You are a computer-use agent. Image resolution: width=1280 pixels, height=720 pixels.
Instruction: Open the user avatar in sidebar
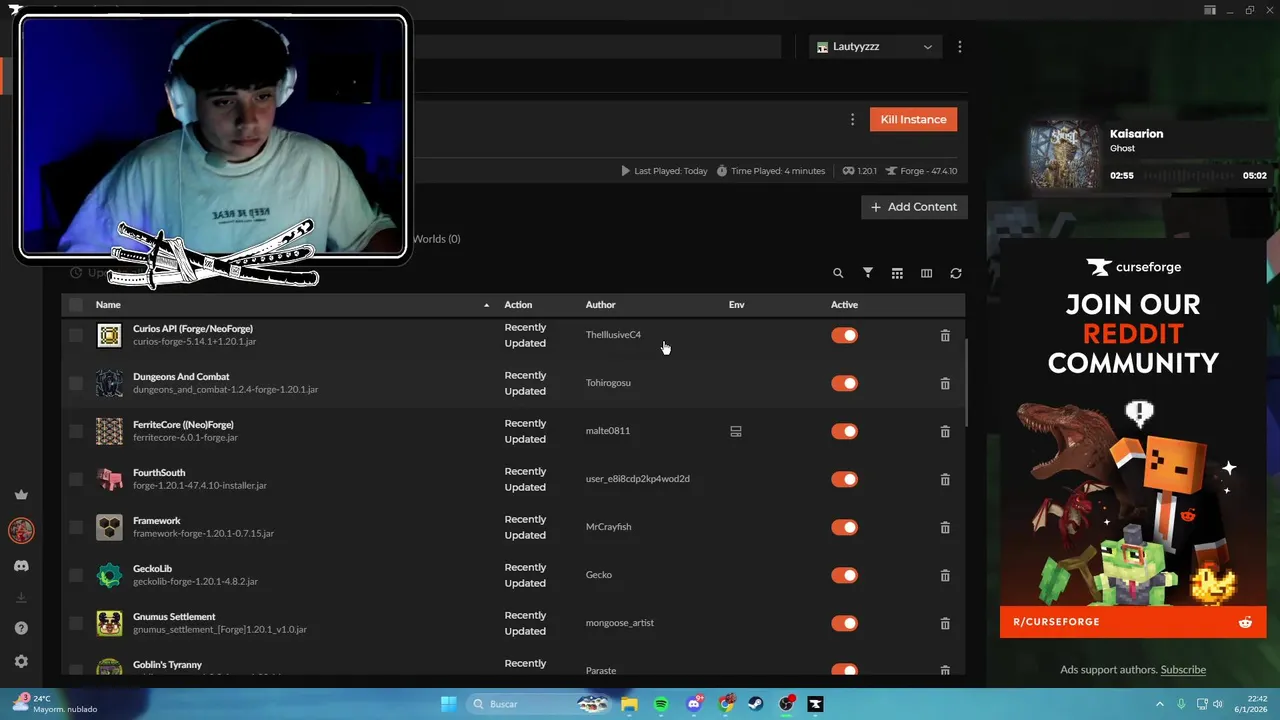[x=21, y=530]
